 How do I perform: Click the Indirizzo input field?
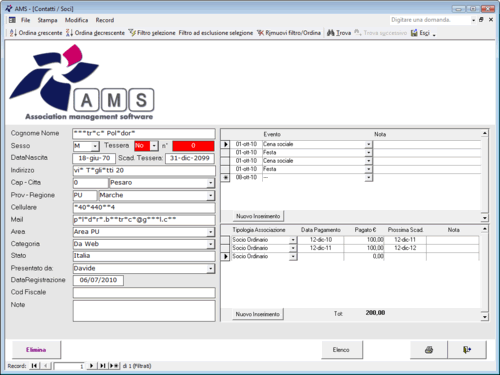pyautogui.click(x=144, y=170)
